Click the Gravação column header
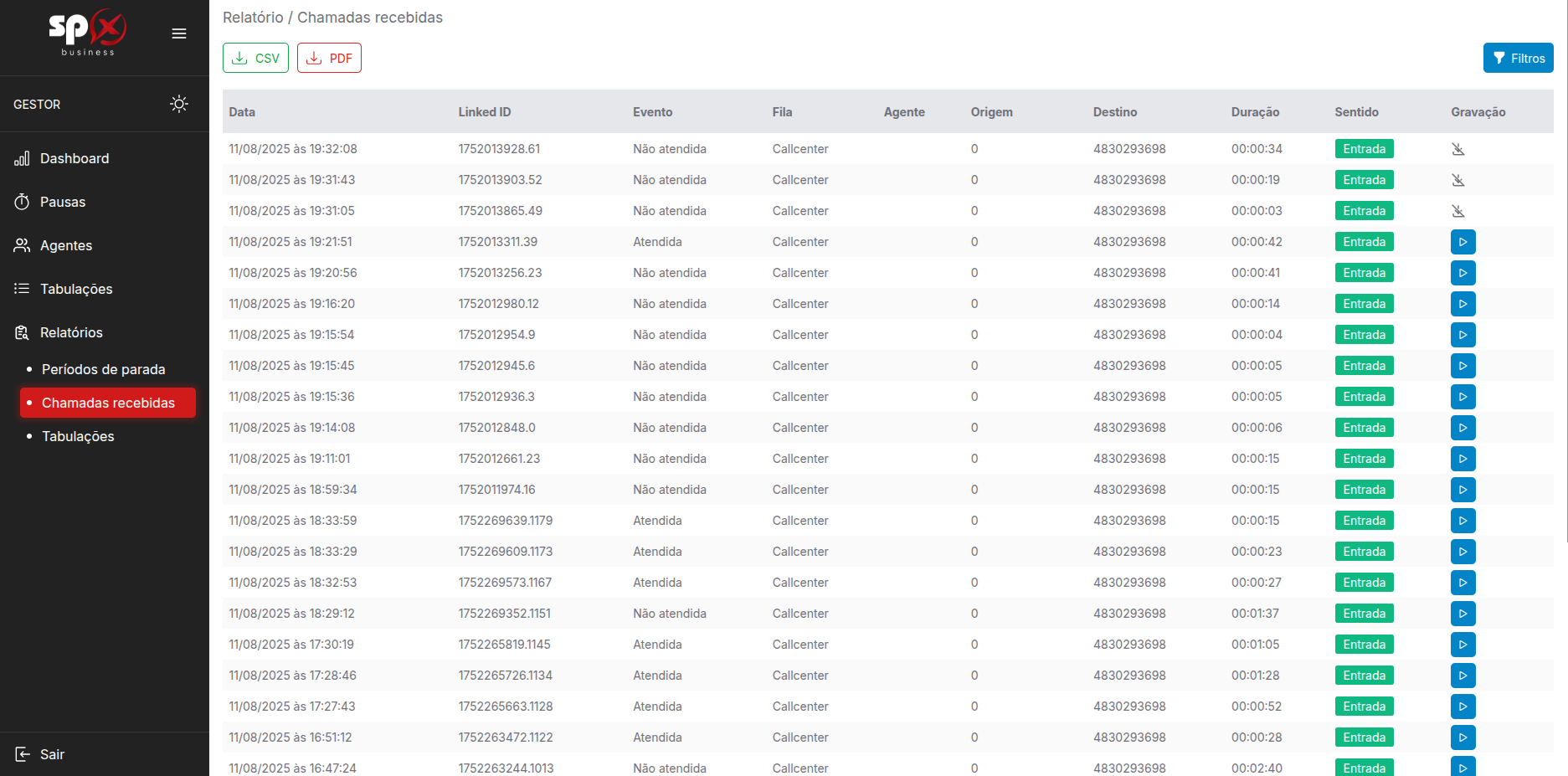The height and width of the screenshot is (776, 1568). (x=1478, y=112)
